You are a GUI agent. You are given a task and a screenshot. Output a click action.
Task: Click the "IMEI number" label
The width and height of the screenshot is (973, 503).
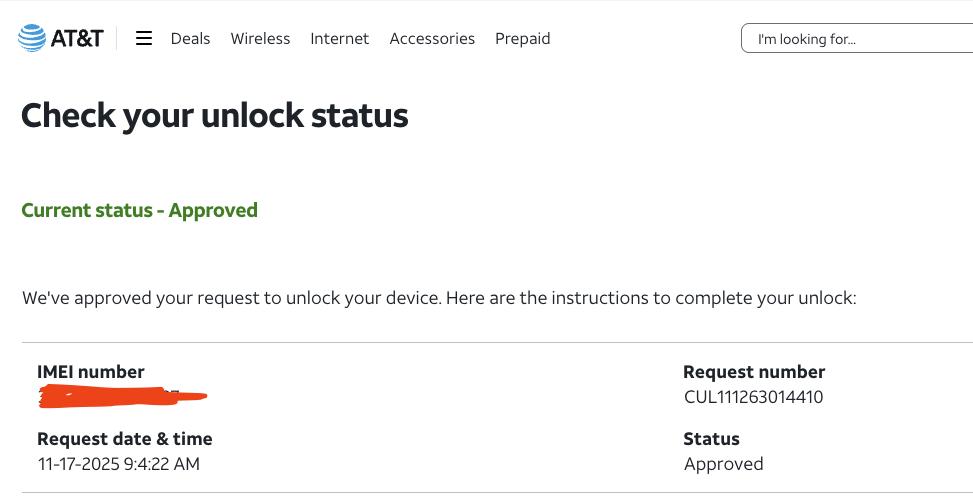[x=91, y=372]
